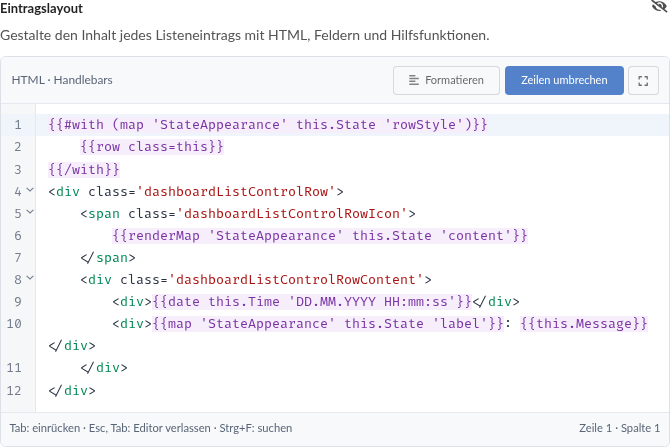Click the HTML · Handlebars language label
Image resolution: width=670 pixels, height=447 pixels.
click(62, 80)
